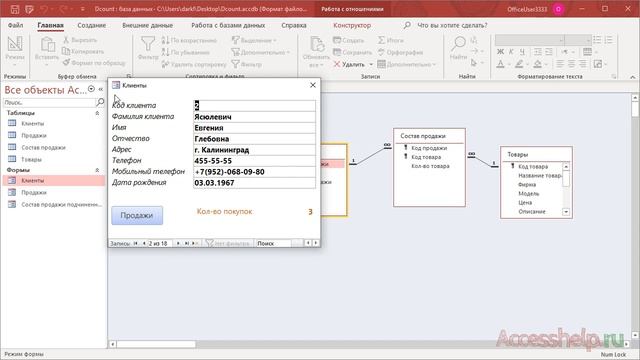This screenshot has height=360, width=640.
Task: Collapse the Формы group
Action: click(97, 170)
